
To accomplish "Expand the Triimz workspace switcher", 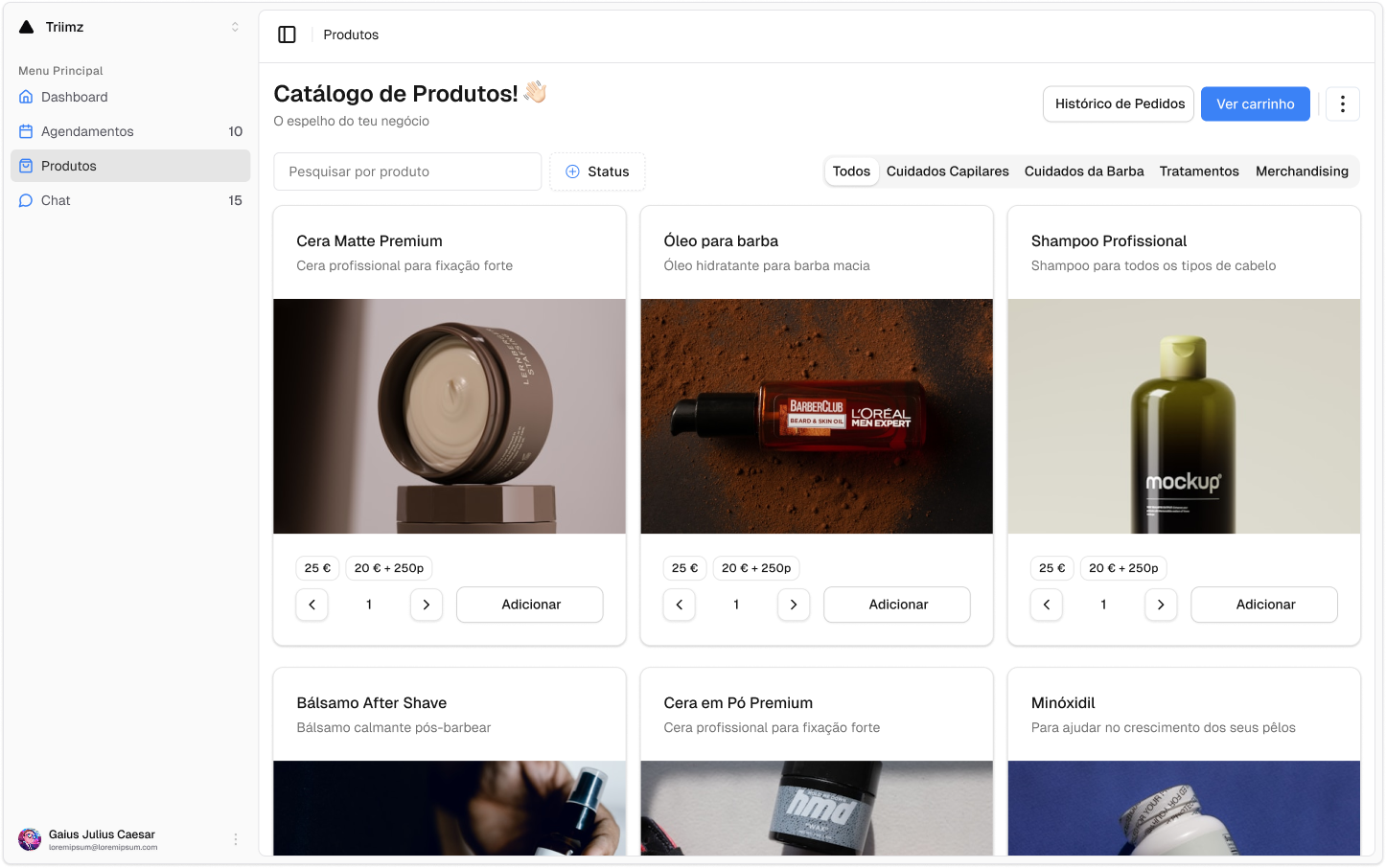I will pyautogui.click(x=235, y=27).
